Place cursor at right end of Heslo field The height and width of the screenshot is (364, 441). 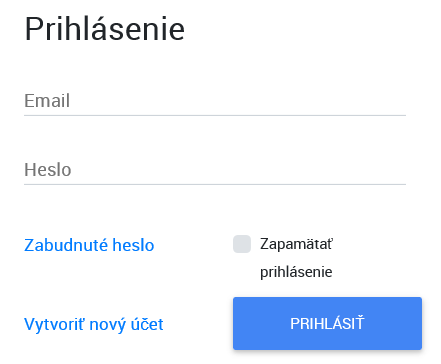400,170
